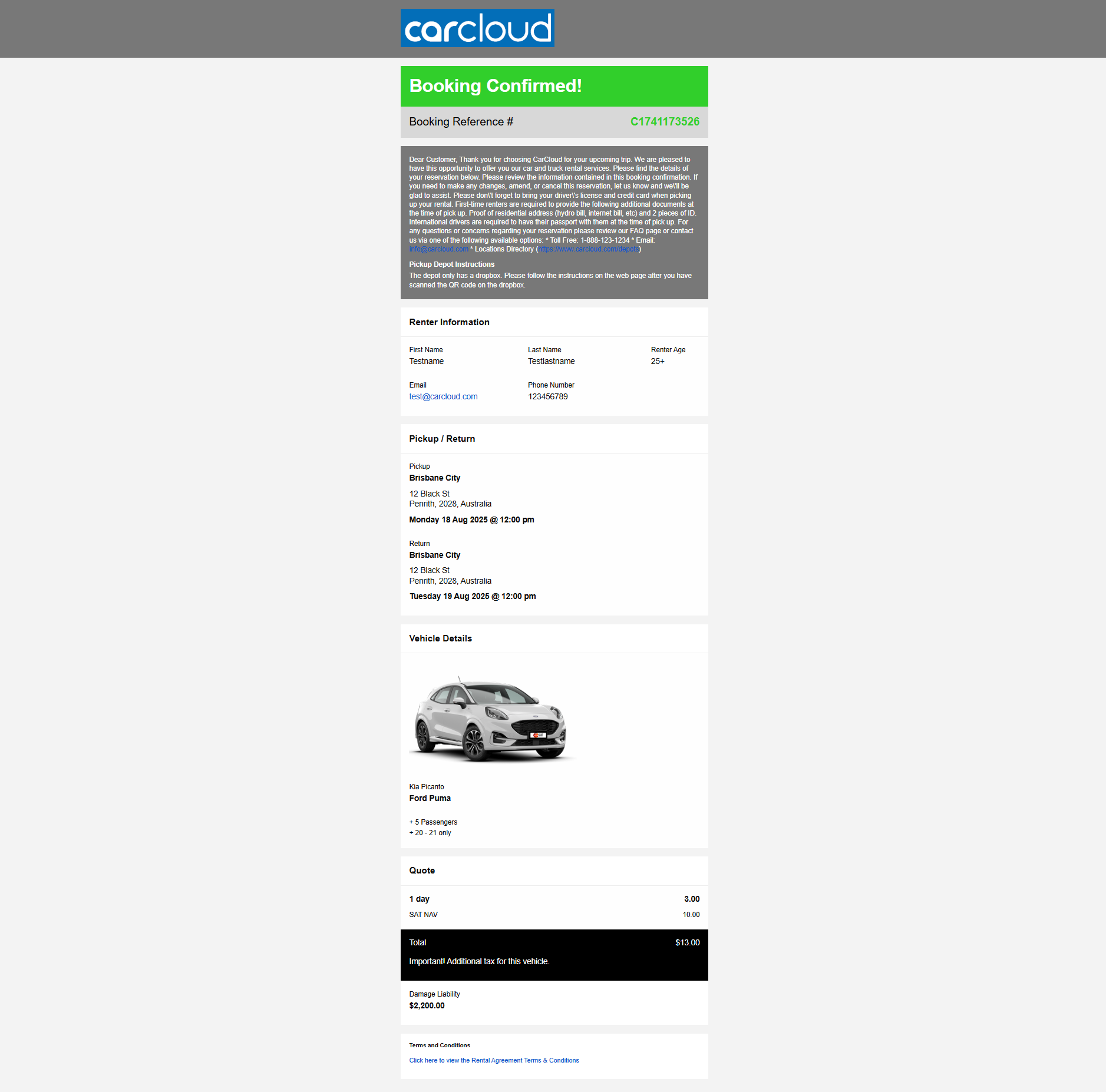Click the Terms and Conditions heading
Screen dimensions: 1106x1092
(x=439, y=1045)
